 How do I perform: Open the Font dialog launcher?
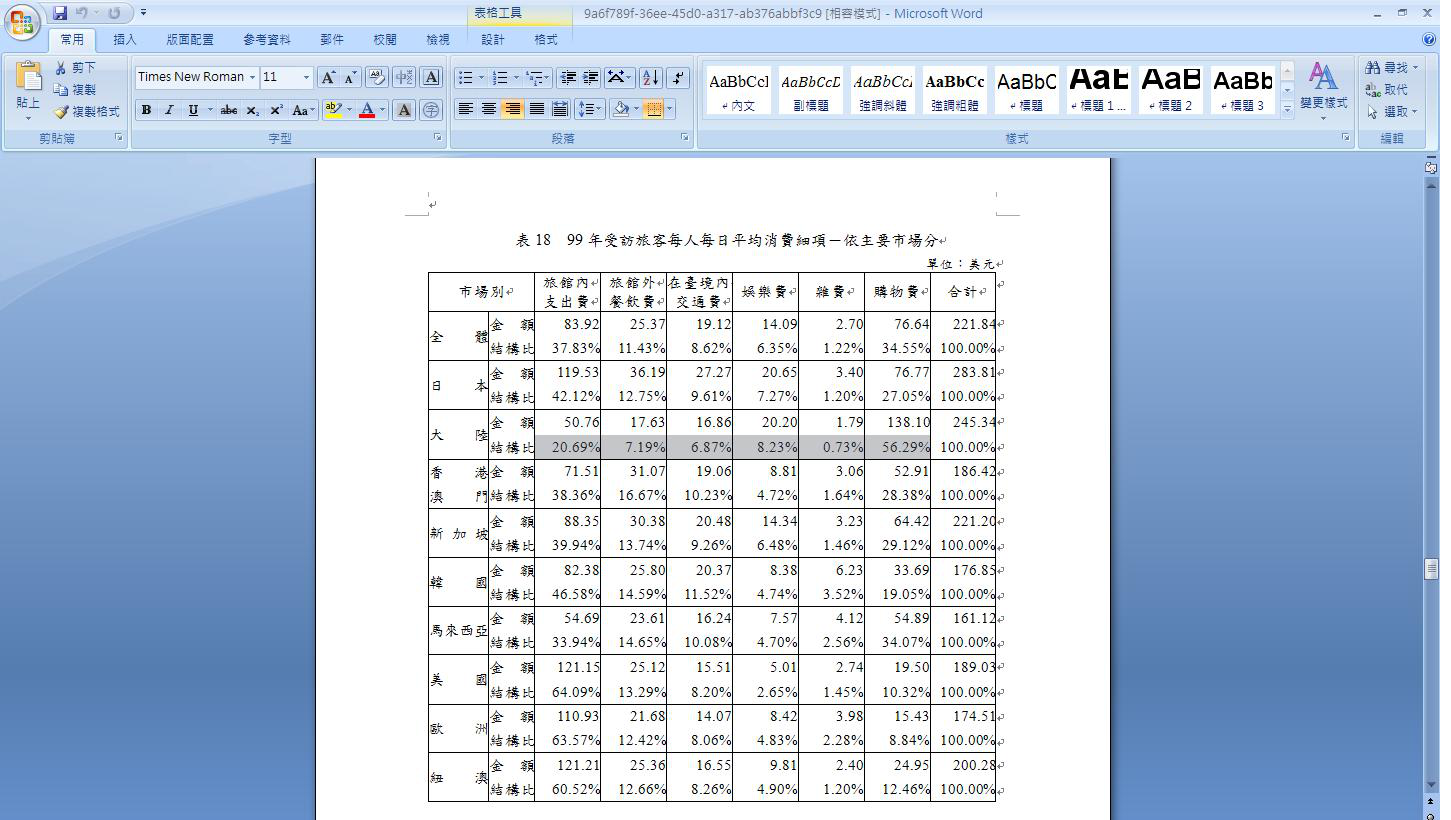438,138
